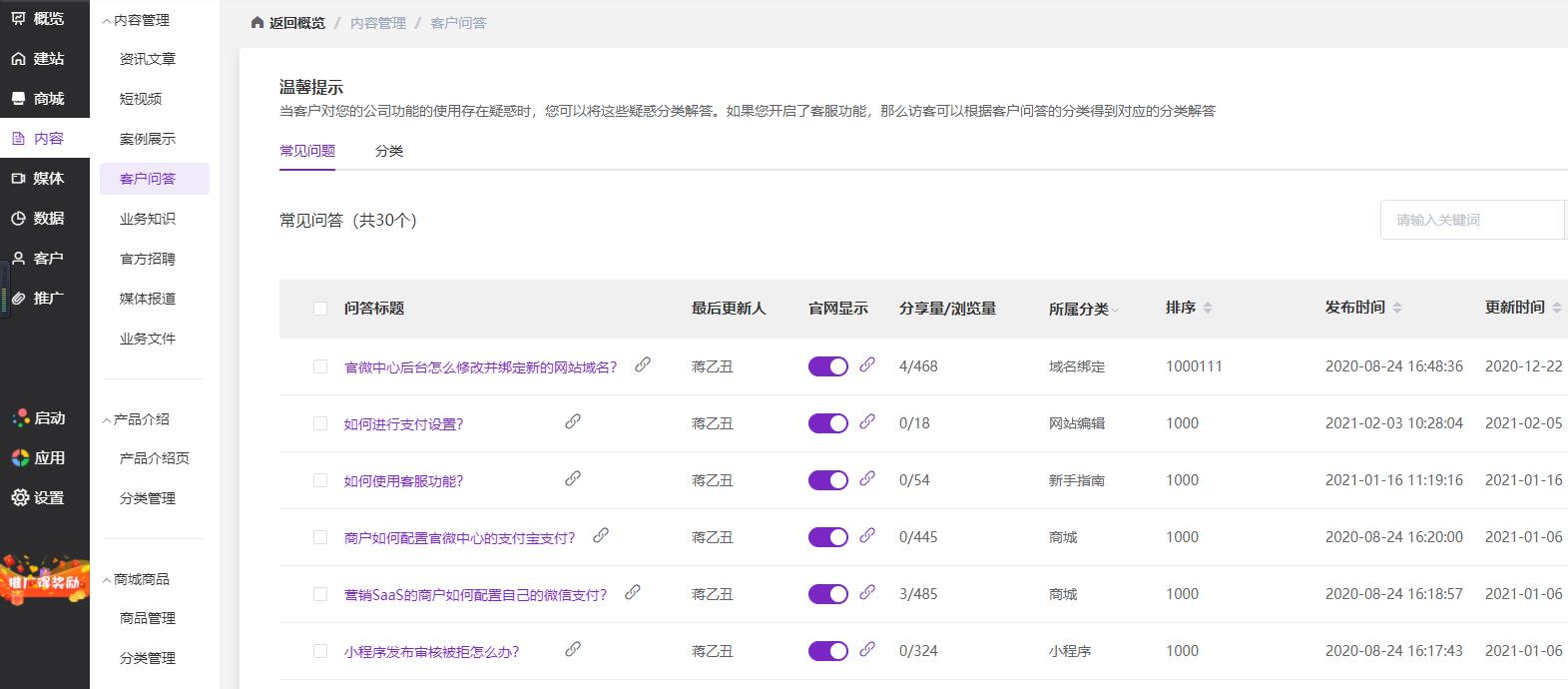Open the 商城 shop icon in the sidebar
Viewport: 1568px width, 689px height.
19,99
